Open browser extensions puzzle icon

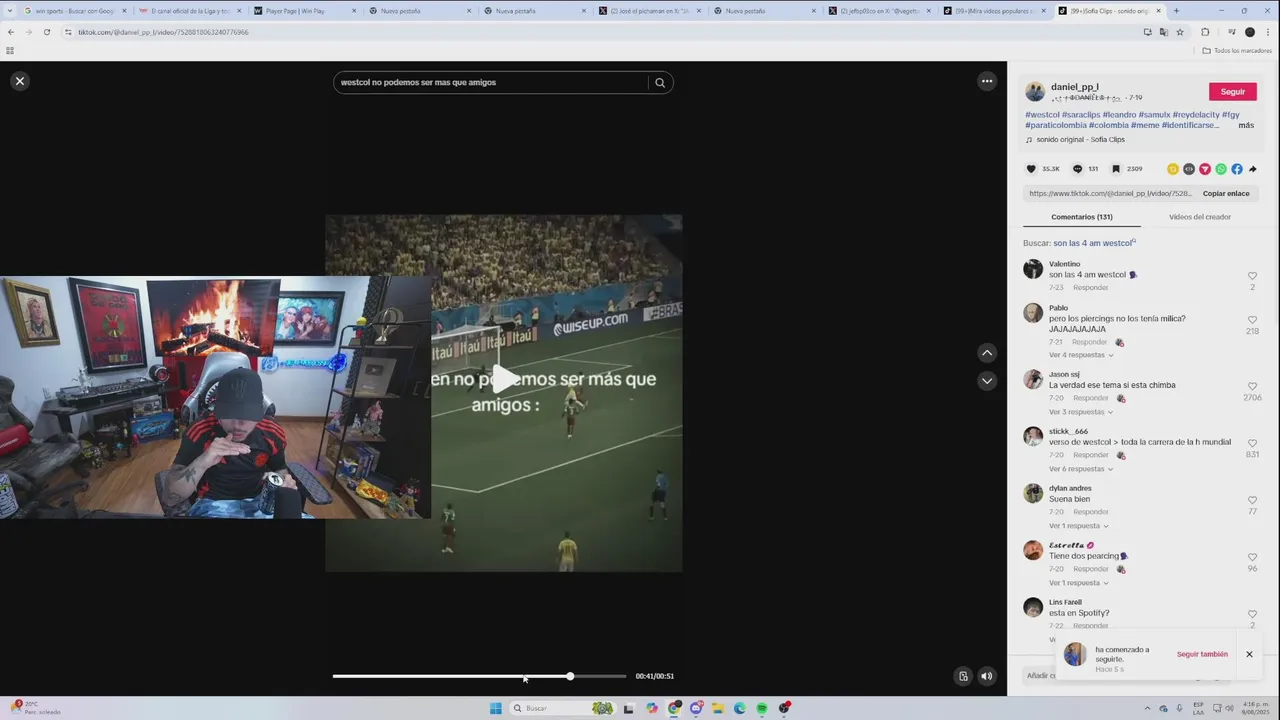click(x=1205, y=32)
